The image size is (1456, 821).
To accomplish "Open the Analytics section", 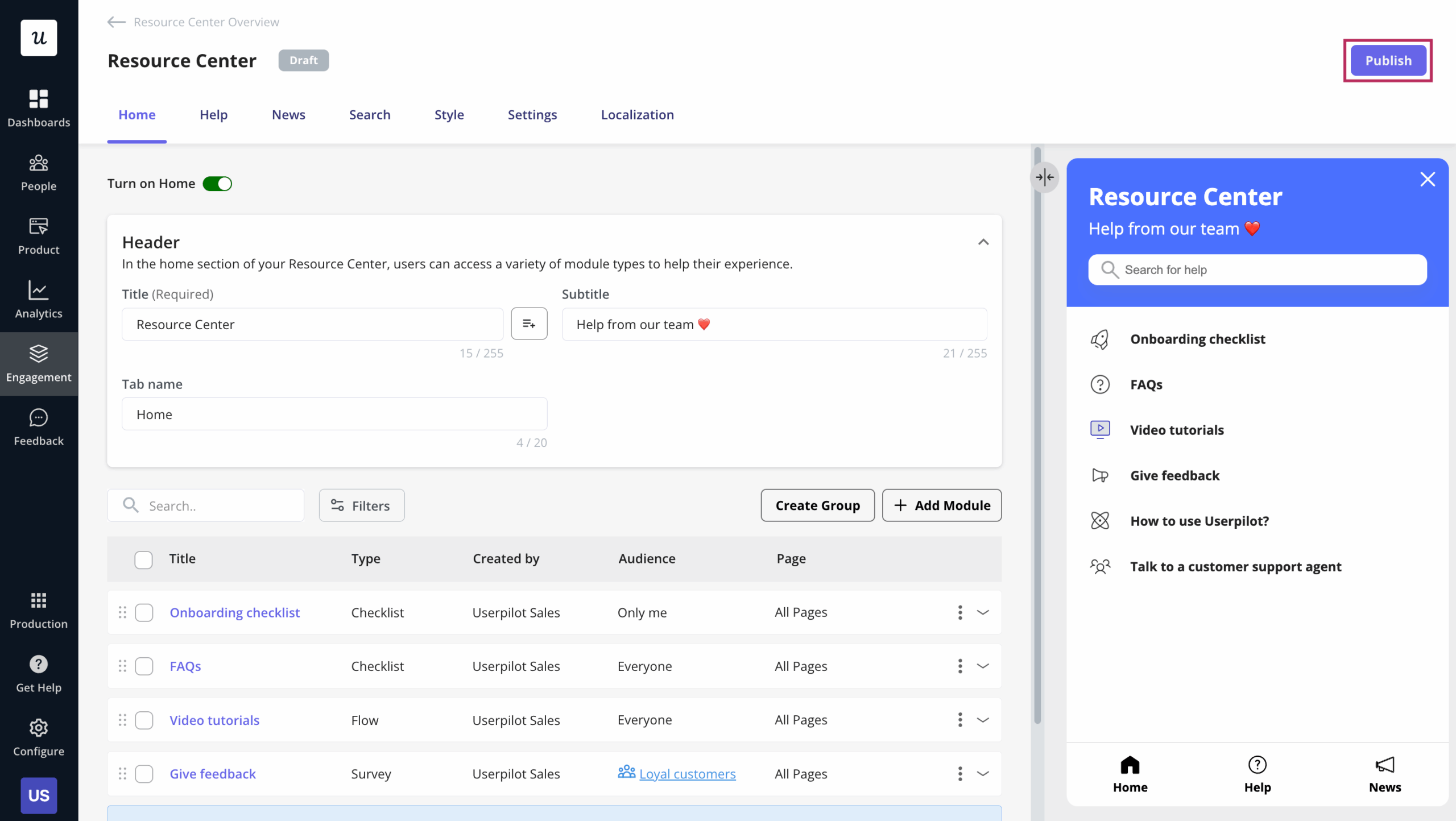I will 38,300.
